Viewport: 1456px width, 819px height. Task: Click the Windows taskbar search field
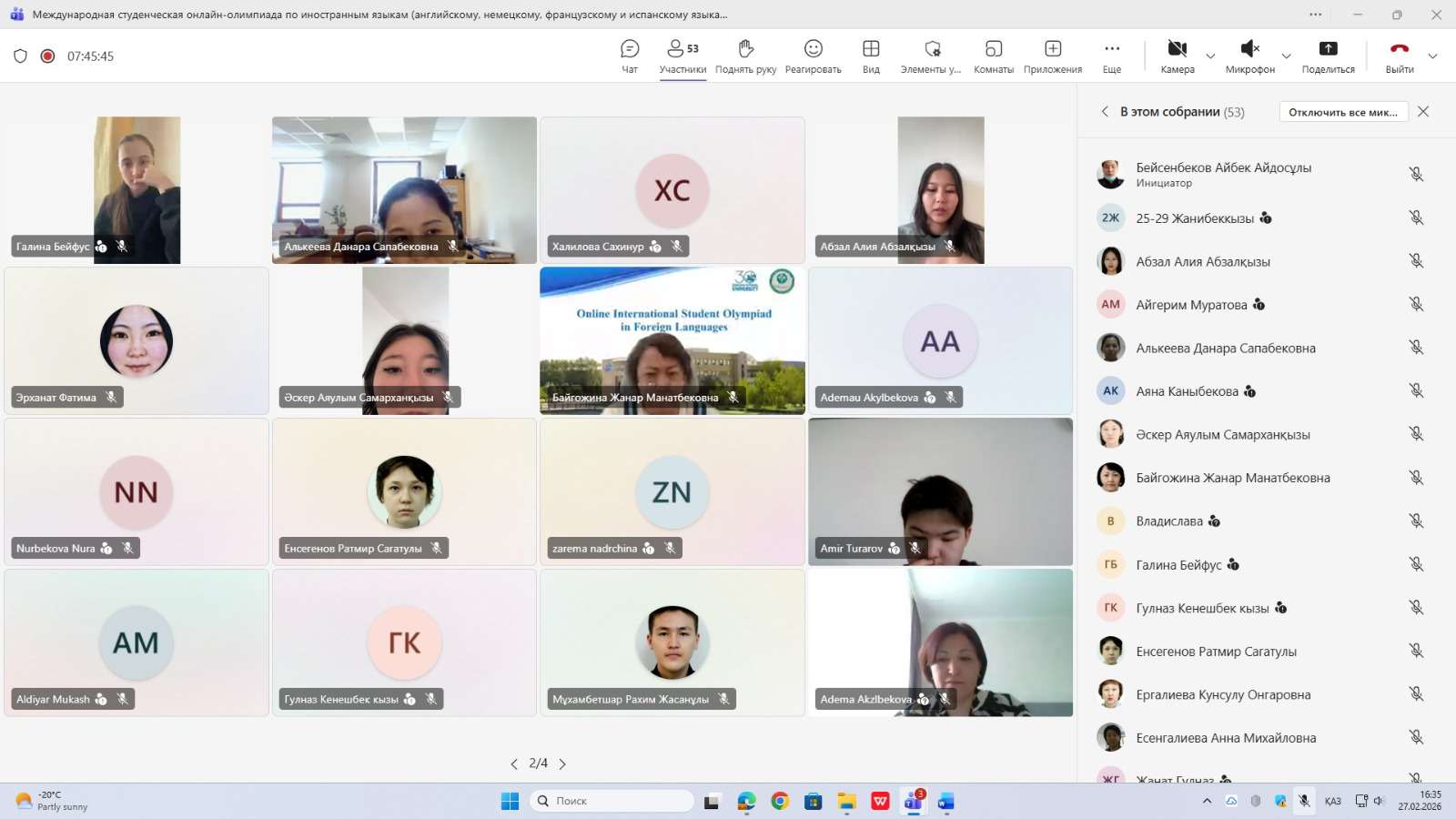pos(612,801)
